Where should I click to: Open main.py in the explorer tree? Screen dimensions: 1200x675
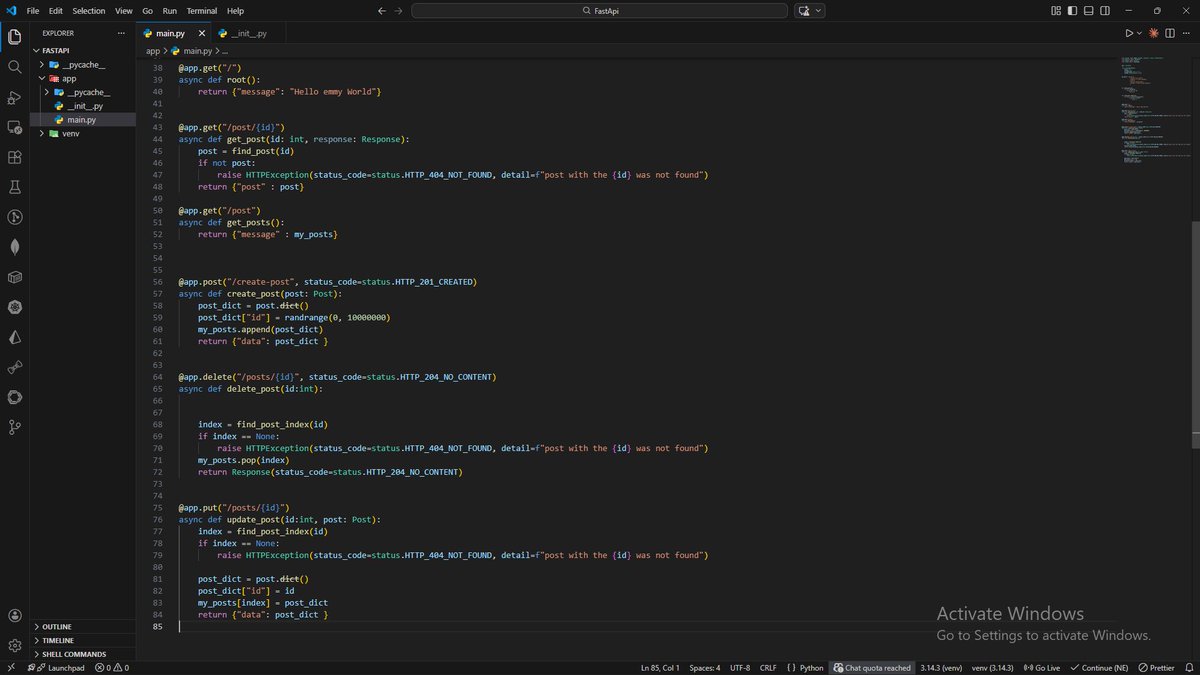click(84, 119)
